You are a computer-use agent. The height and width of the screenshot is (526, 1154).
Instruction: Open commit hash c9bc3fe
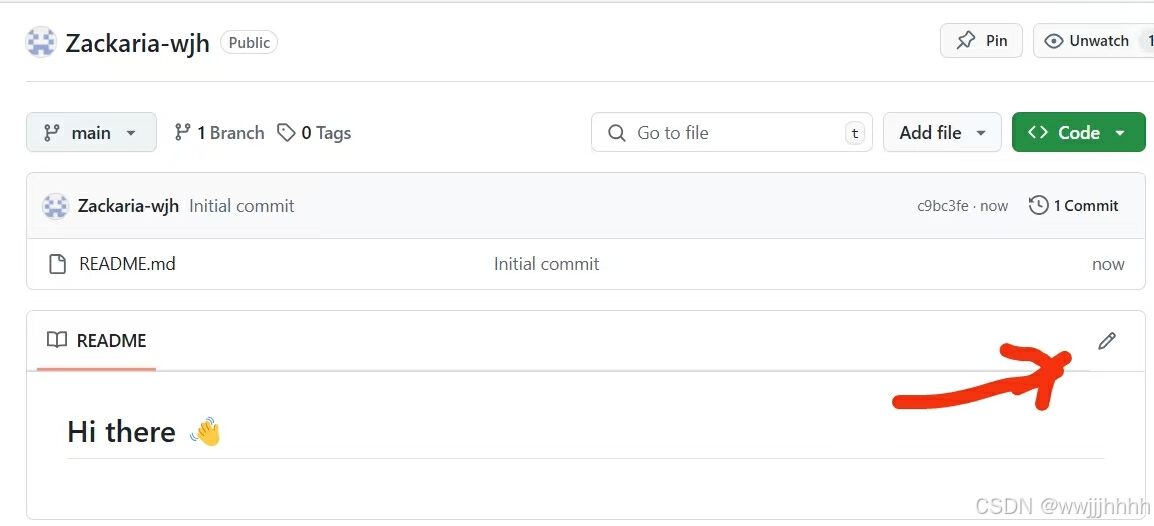pyautogui.click(x=942, y=206)
